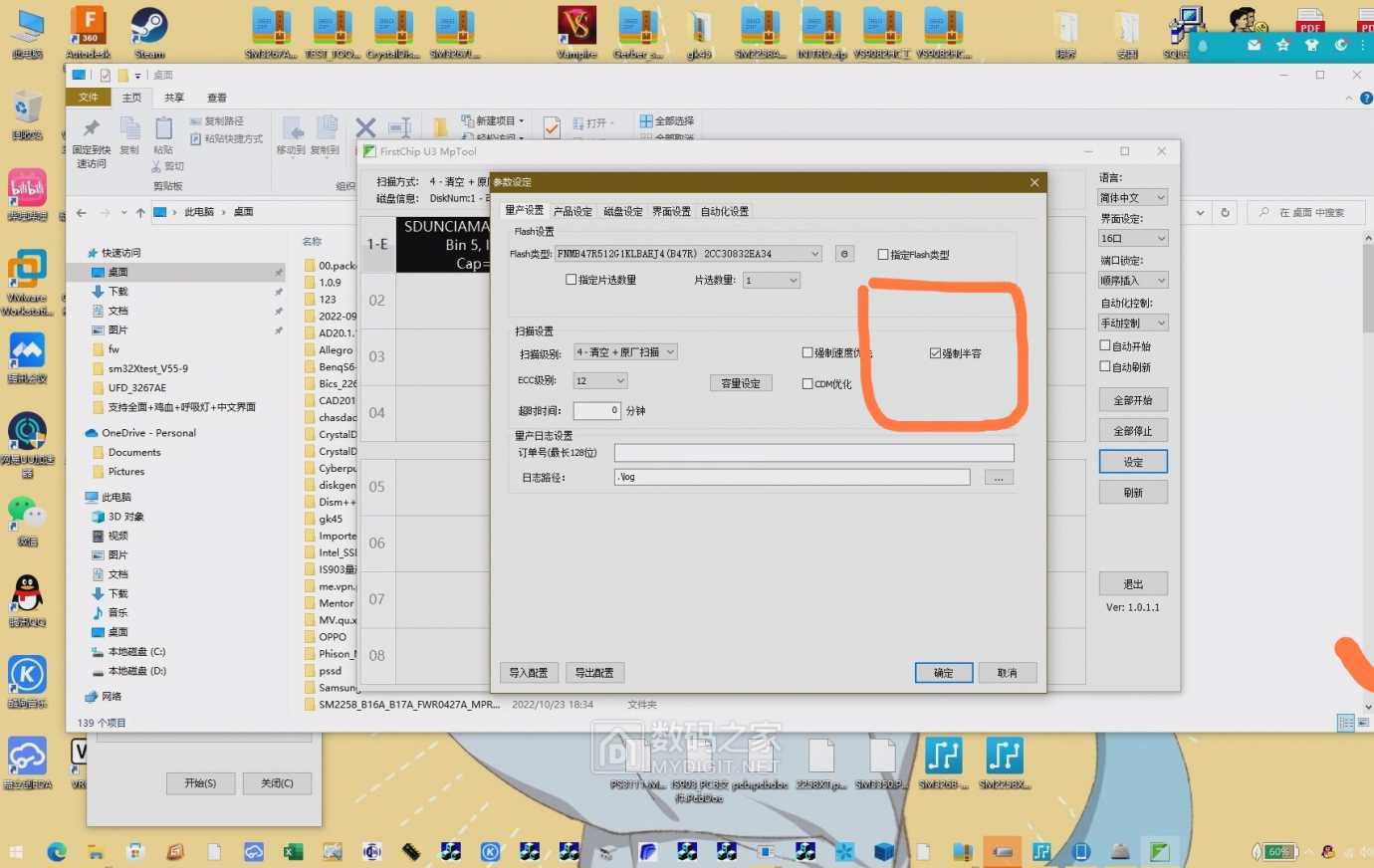Enable the 指定Flash类型 checkbox
Screen dimensions: 1374x868
click(x=882, y=254)
